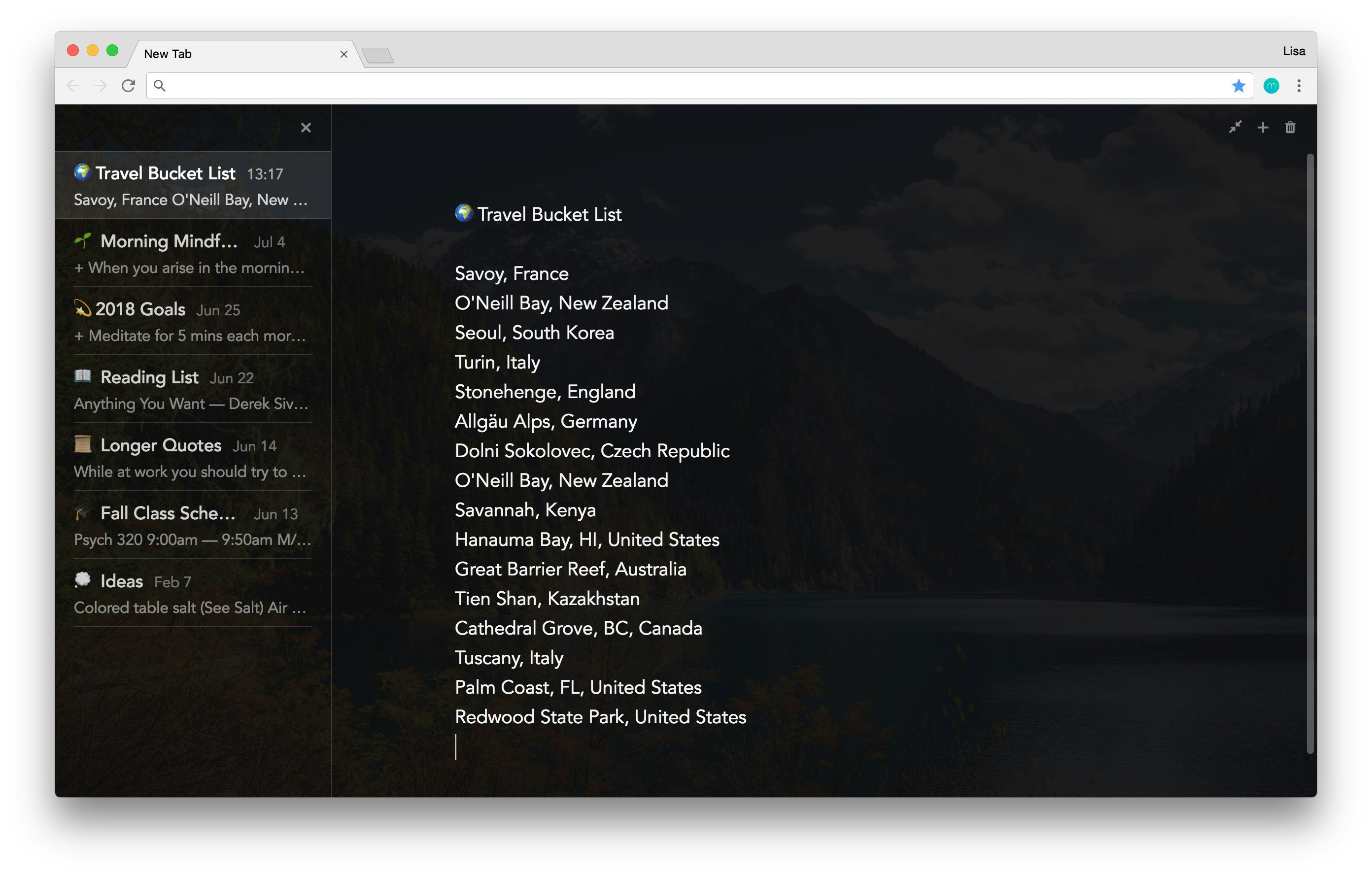Open the browser three-dot menu
The image size is (1372, 876).
click(1299, 86)
